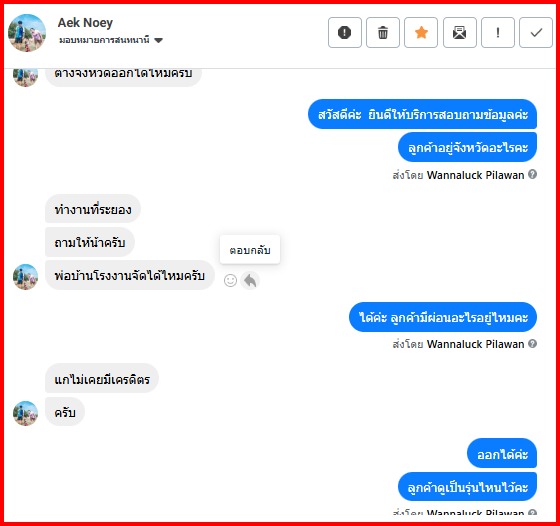560x526 pixels.
Task: Click the message แกไม่เคยมีเครดิตร bubble
Action: [102, 379]
